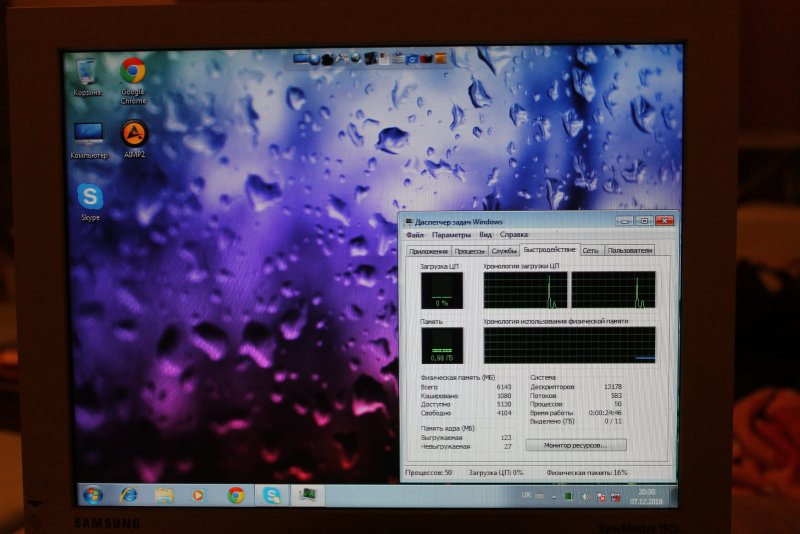Open the Google Chrome desktop shortcut
The width and height of the screenshot is (800, 534).
pyautogui.click(x=132, y=74)
